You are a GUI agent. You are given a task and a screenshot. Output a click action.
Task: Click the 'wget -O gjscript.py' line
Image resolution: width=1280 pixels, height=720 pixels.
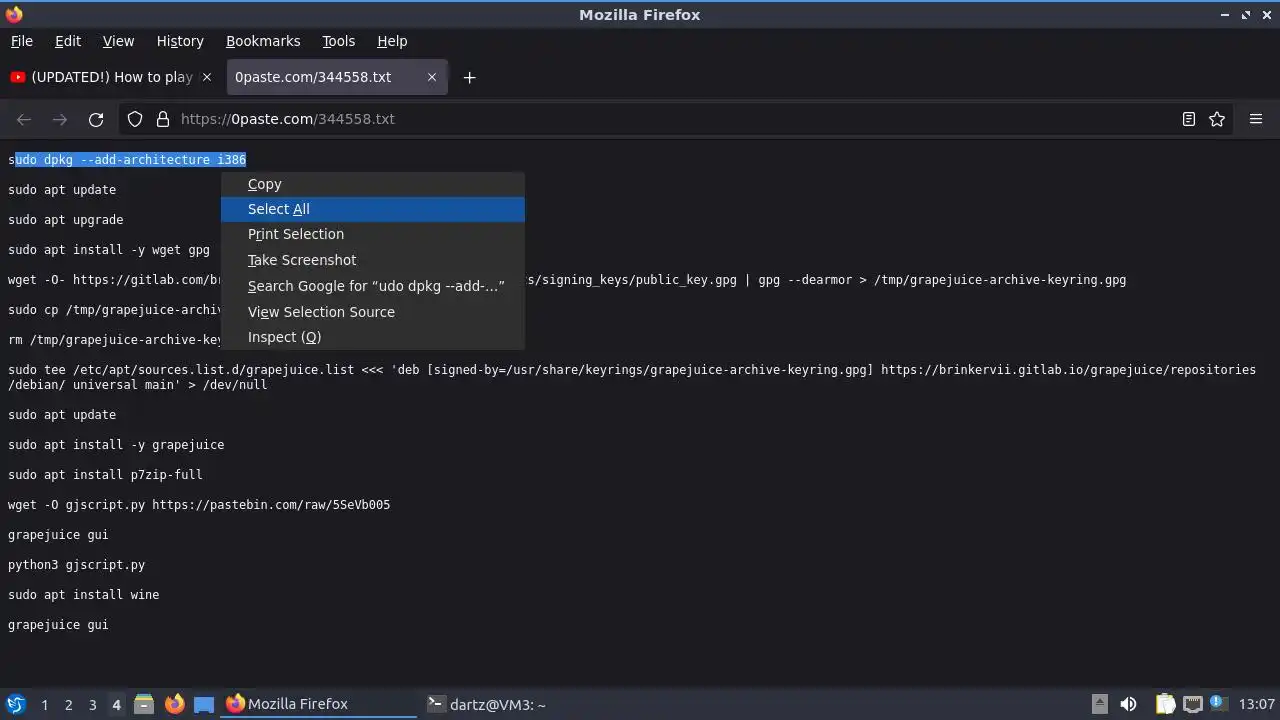(199, 505)
